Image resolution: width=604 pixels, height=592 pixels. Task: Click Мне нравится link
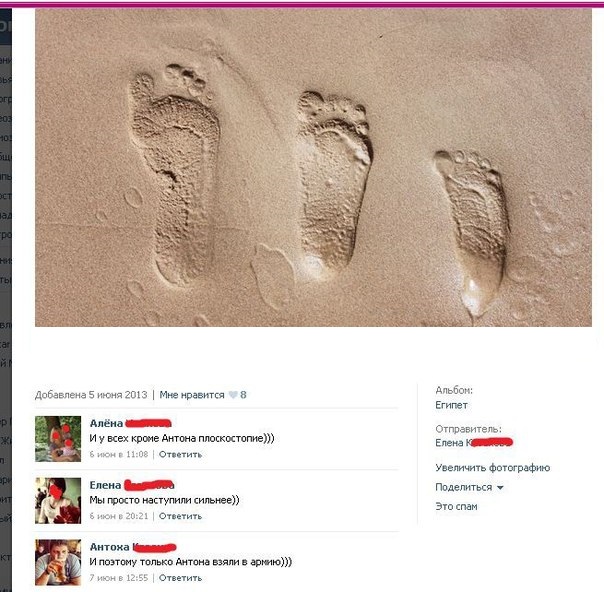tap(192, 395)
